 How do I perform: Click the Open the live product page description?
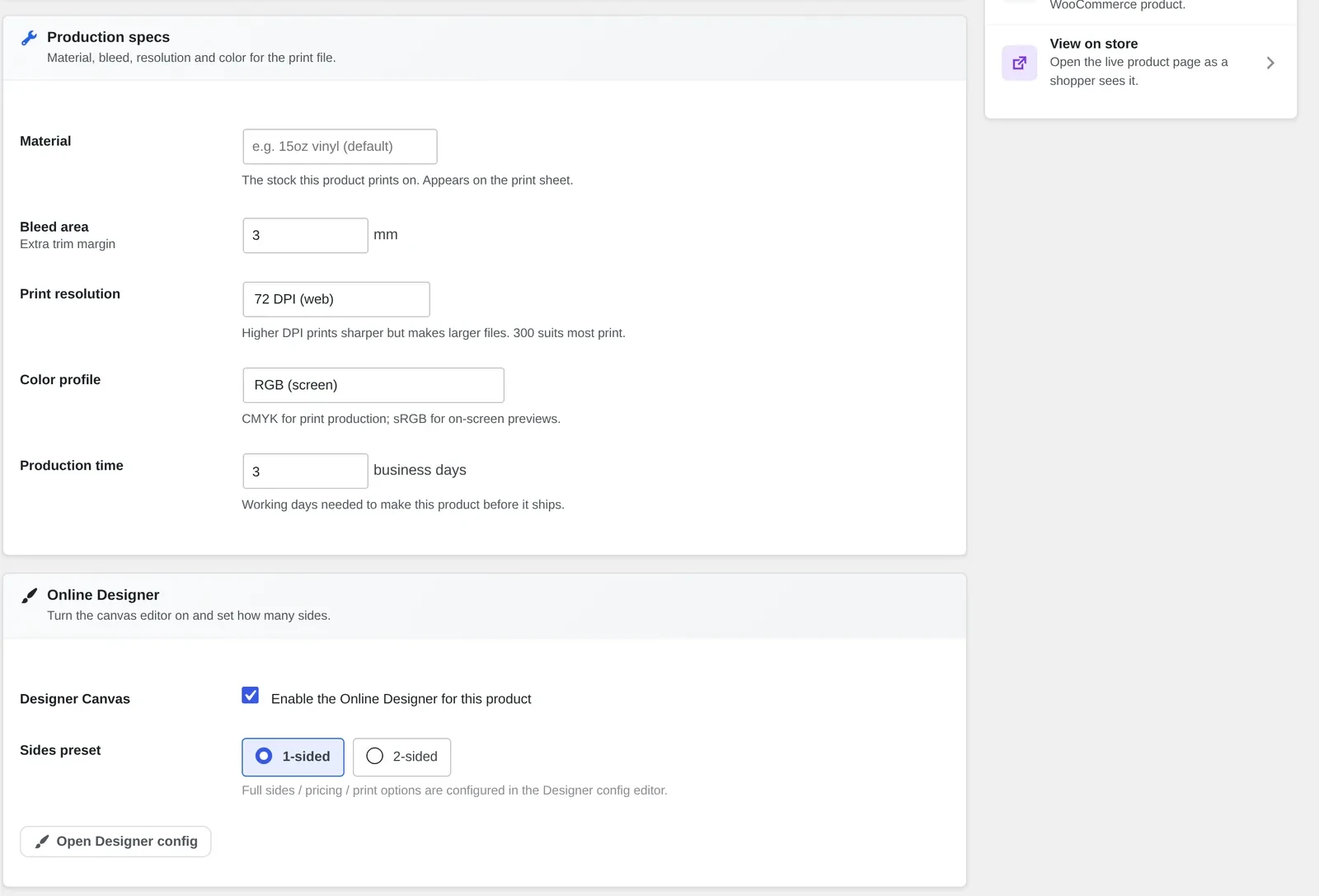pos(1138,72)
